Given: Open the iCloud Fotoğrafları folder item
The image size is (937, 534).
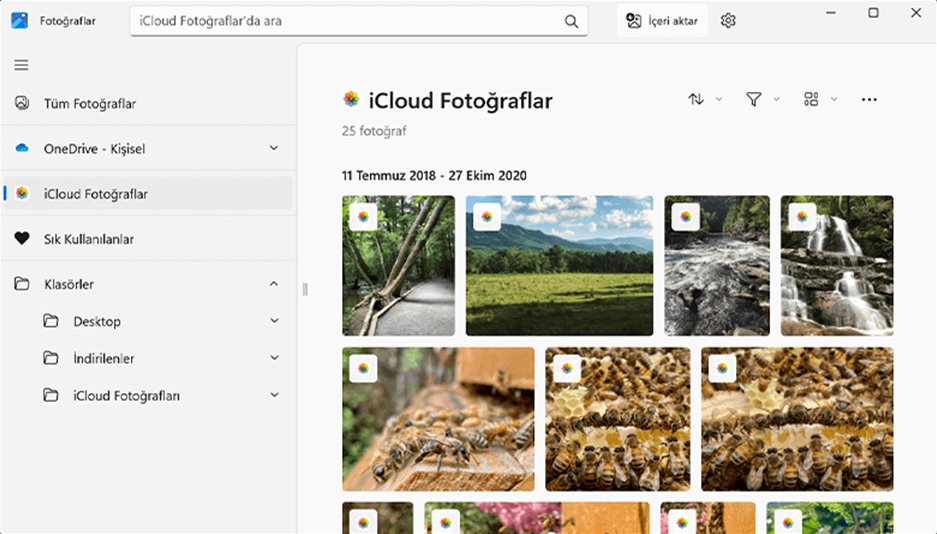Looking at the screenshot, I should point(148,395).
